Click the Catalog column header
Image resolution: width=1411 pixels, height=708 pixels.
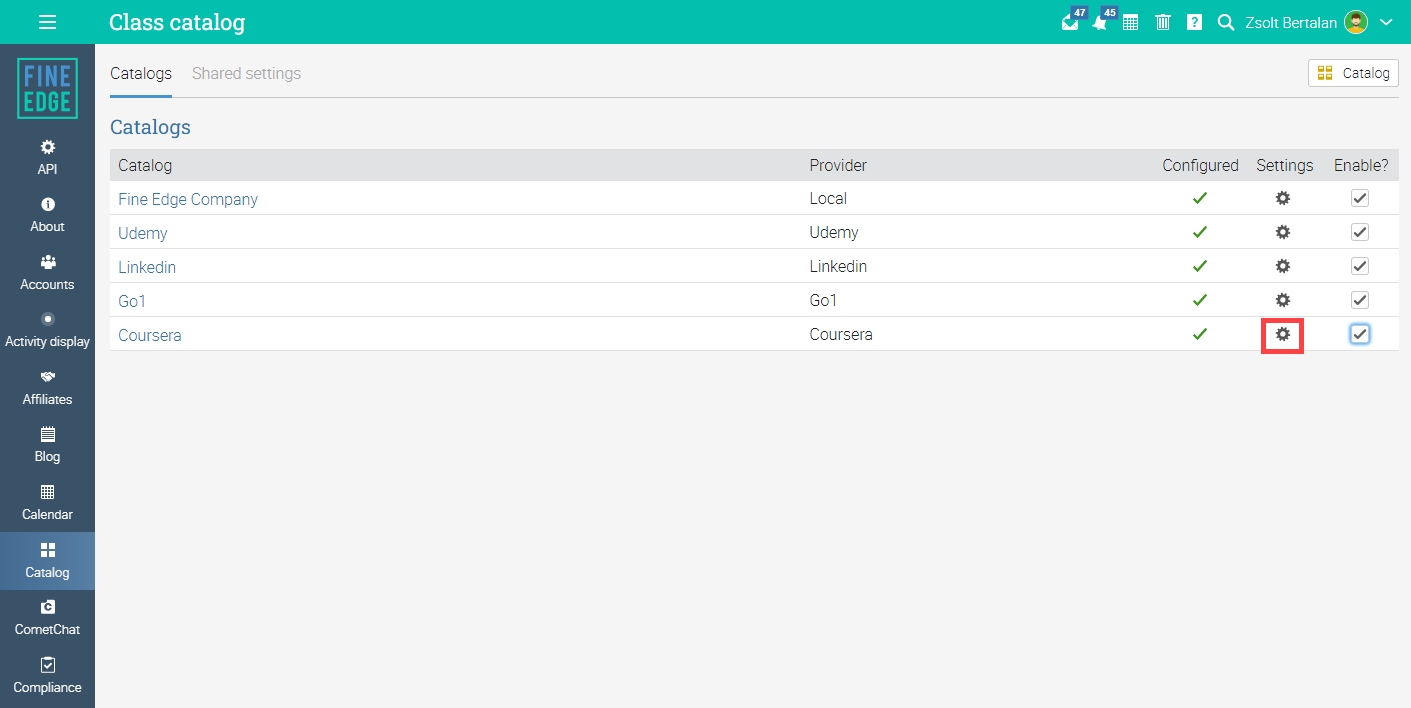[145, 165]
